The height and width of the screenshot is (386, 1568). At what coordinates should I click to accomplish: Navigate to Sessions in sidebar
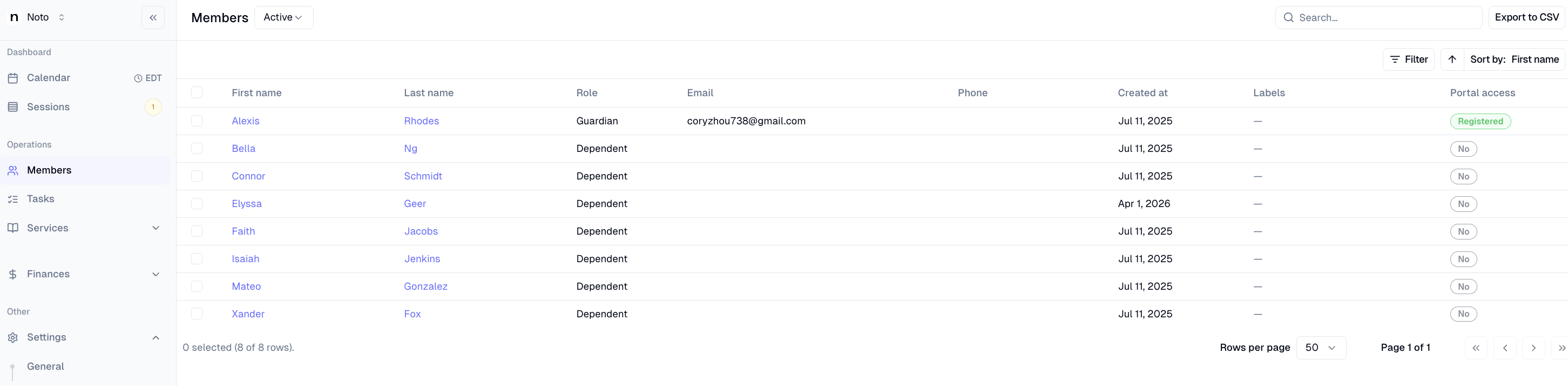click(48, 107)
